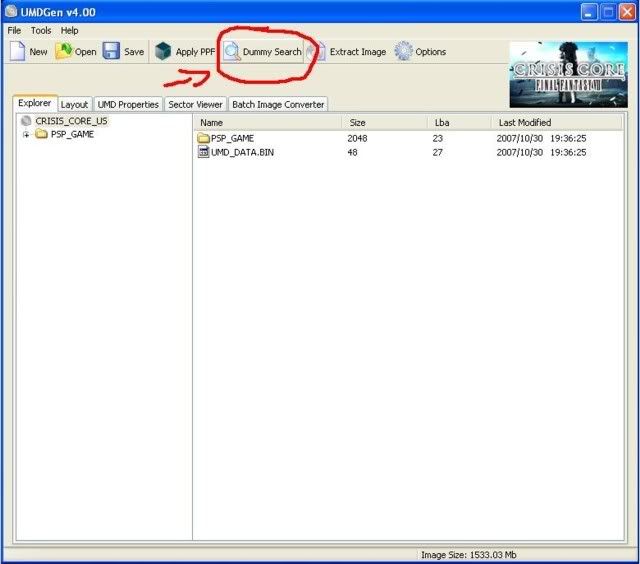The image size is (640, 564).
Task: Open the Sector Viewer tab
Action: click(x=195, y=104)
